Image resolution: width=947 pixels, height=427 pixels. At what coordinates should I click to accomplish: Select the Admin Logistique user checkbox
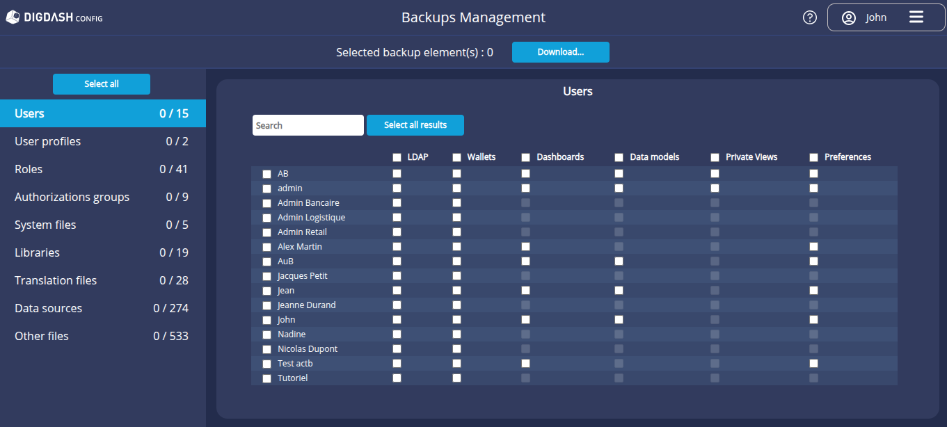click(x=267, y=217)
